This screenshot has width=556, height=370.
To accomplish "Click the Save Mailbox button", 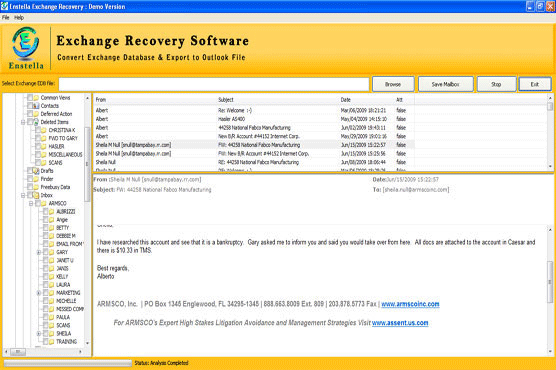I will click(445, 84).
